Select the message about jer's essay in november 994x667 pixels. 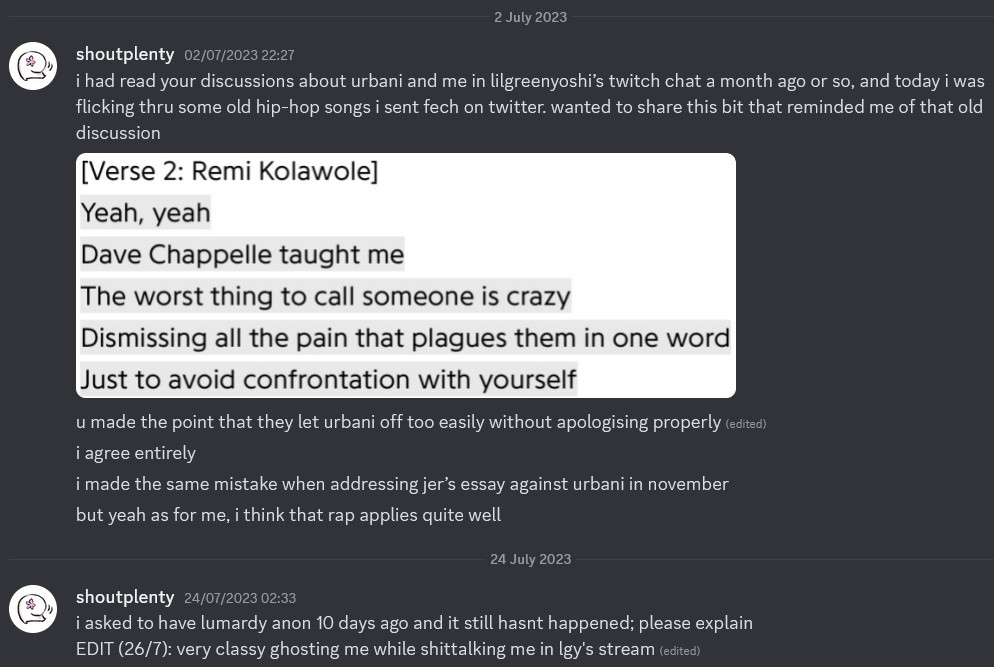pyautogui.click(x=402, y=484)
